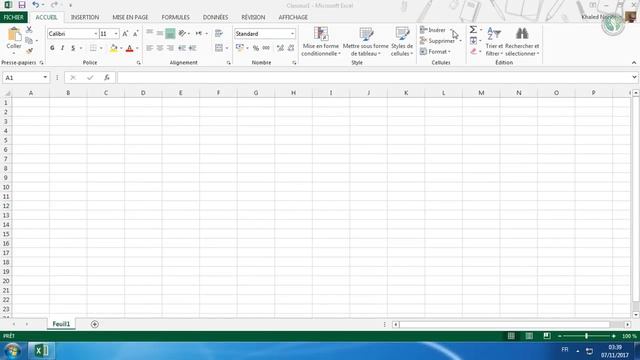Switch to Page Break Preview icon
Image resolution: width=640 pixels, height=360 pixels.
tap(547, 336)
